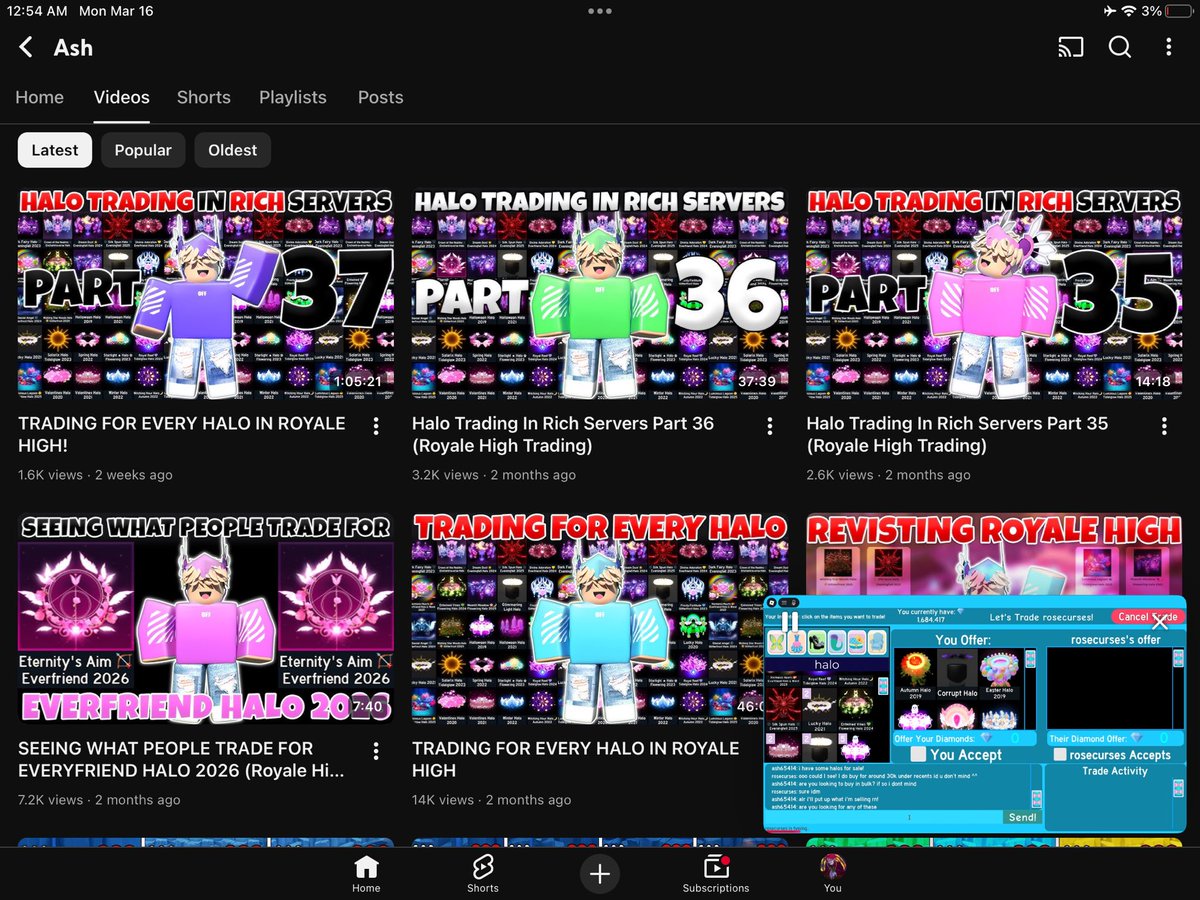Select the mermaid tail category icon in trade inventory
Image resolution: width=1200 pixels, height=900 pixels.
[x=837, y=642]
